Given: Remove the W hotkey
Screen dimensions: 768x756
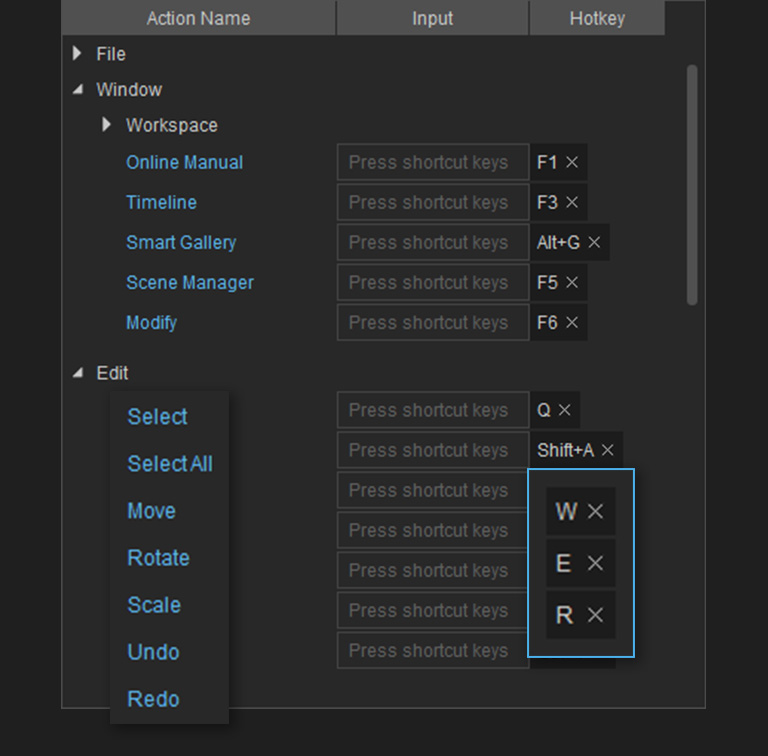Looking at the screenshot, I should (595, 511).
